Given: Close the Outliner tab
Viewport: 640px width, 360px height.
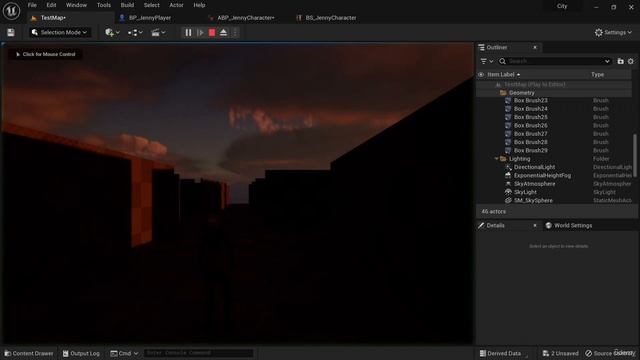Looking at the screenshot, I should point(535,47).
